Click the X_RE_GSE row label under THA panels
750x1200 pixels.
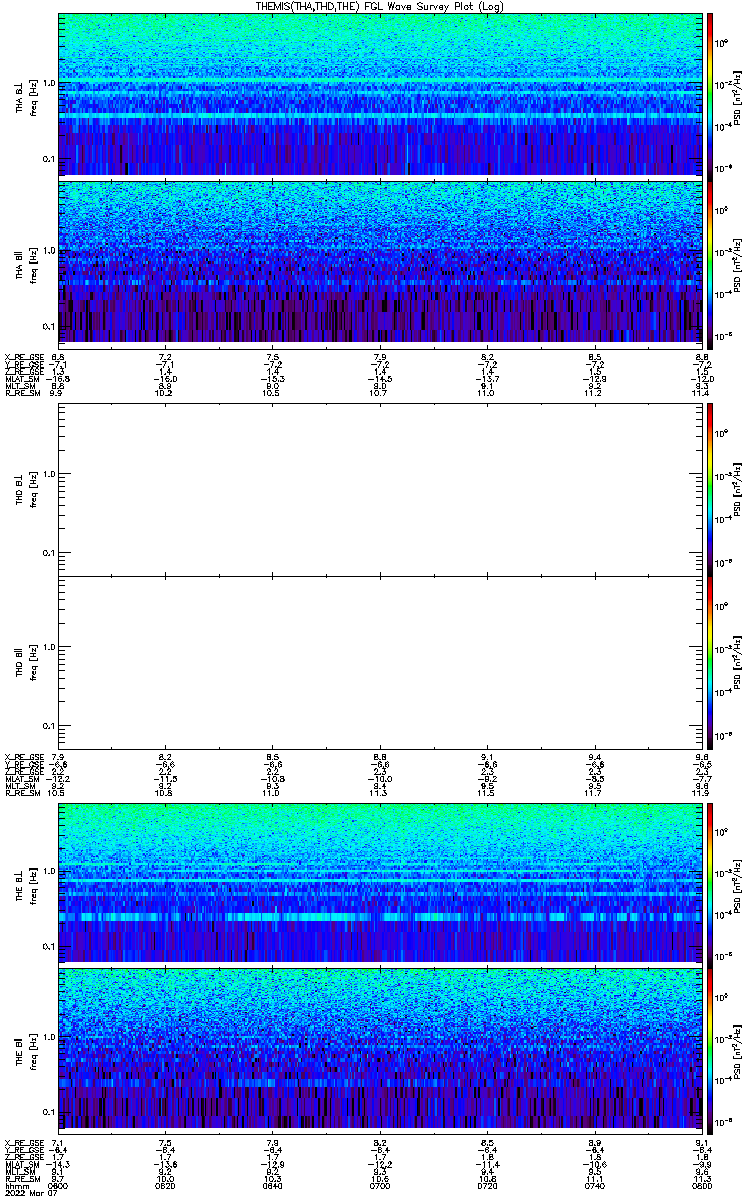pyautogui.click(x=24, y=356)
